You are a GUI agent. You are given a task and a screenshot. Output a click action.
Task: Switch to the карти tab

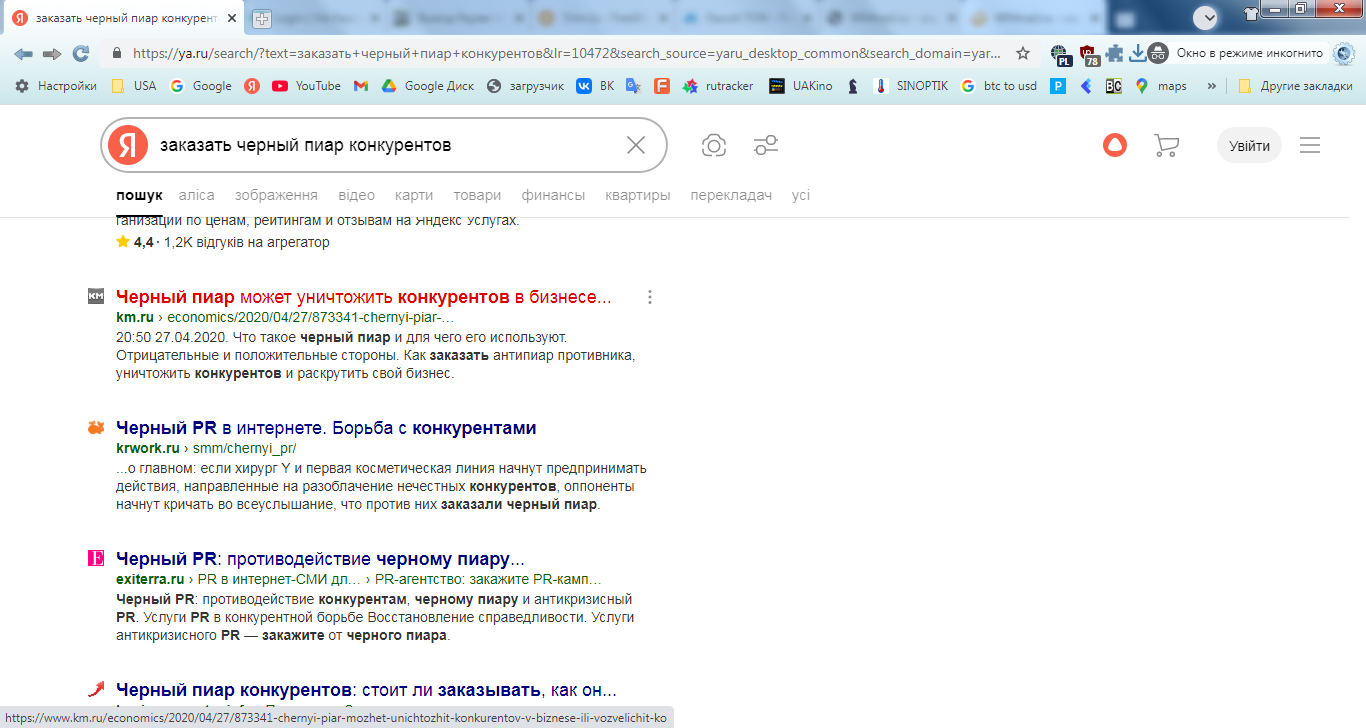(x=414, y=196)
